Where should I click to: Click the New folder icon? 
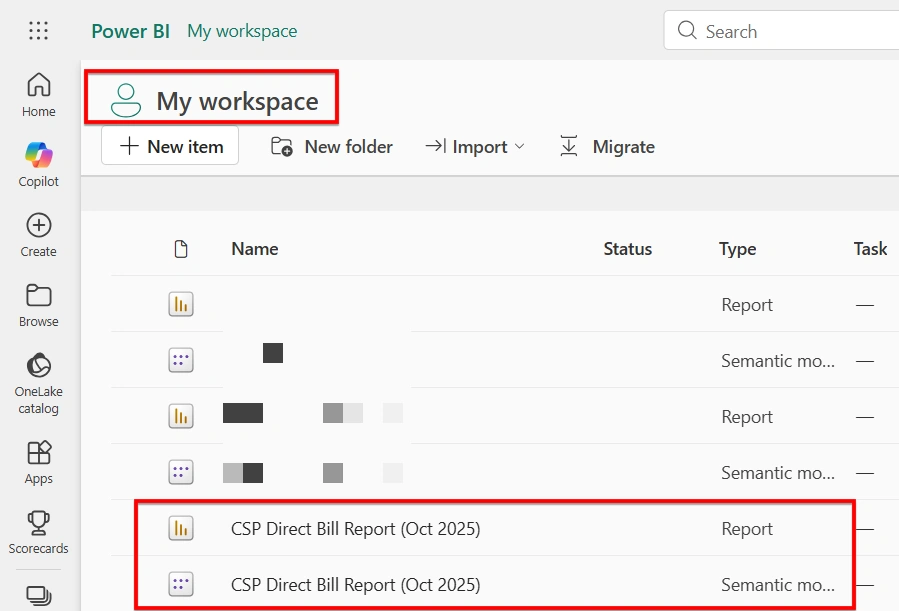coord(282,147)
